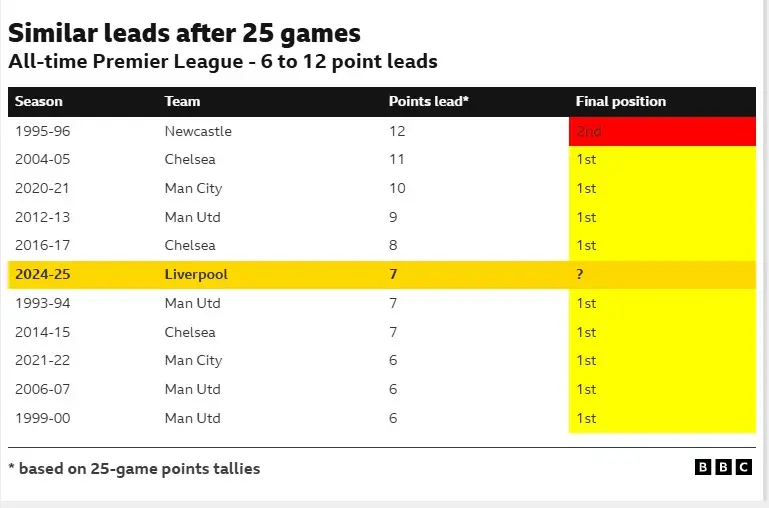Click the 1999-00 season cell

pyautogui.click(x=42, y=418)
